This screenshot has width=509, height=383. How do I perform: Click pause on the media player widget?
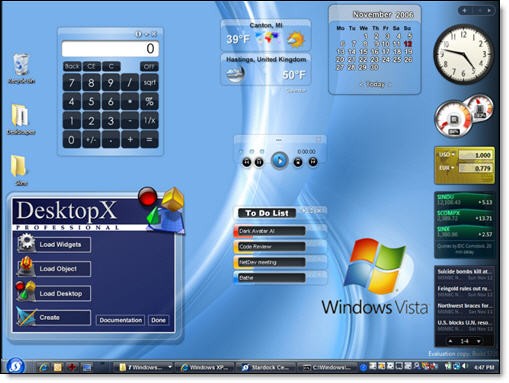click(x=259, y=162)
